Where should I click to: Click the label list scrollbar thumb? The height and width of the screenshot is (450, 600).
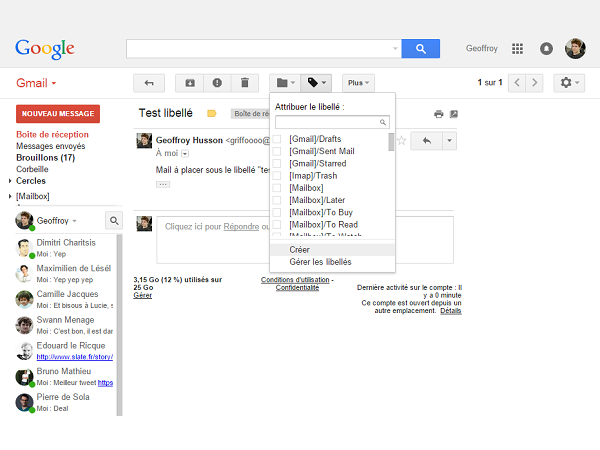391,142
